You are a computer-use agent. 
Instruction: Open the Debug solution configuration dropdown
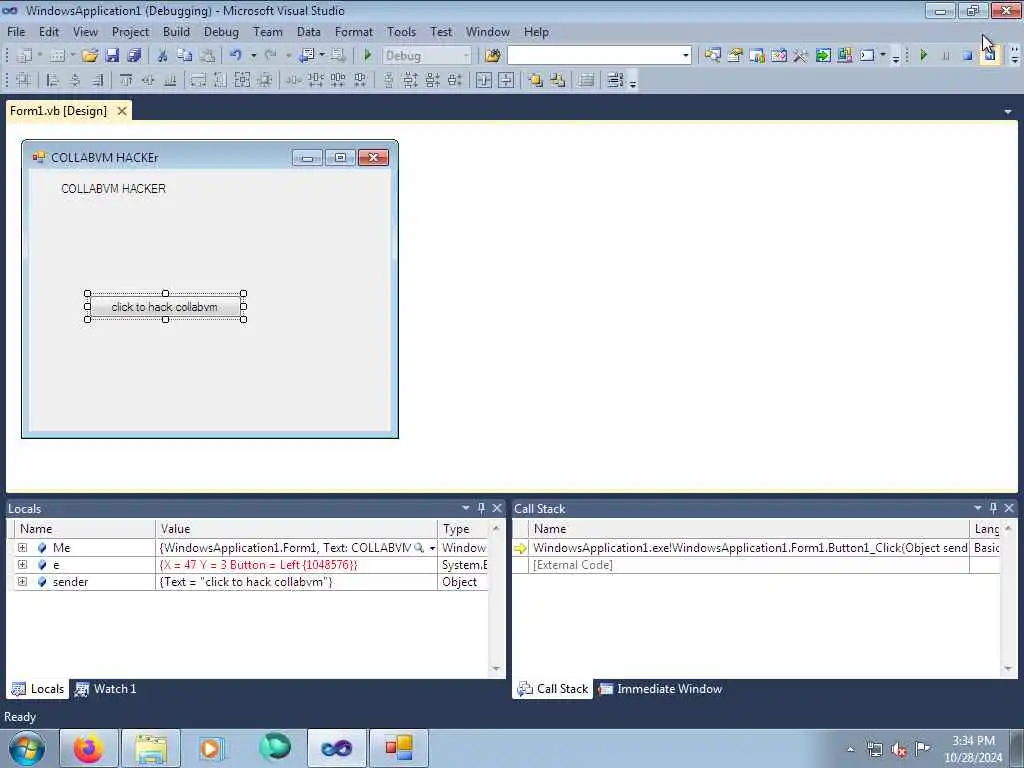[466, 56]
